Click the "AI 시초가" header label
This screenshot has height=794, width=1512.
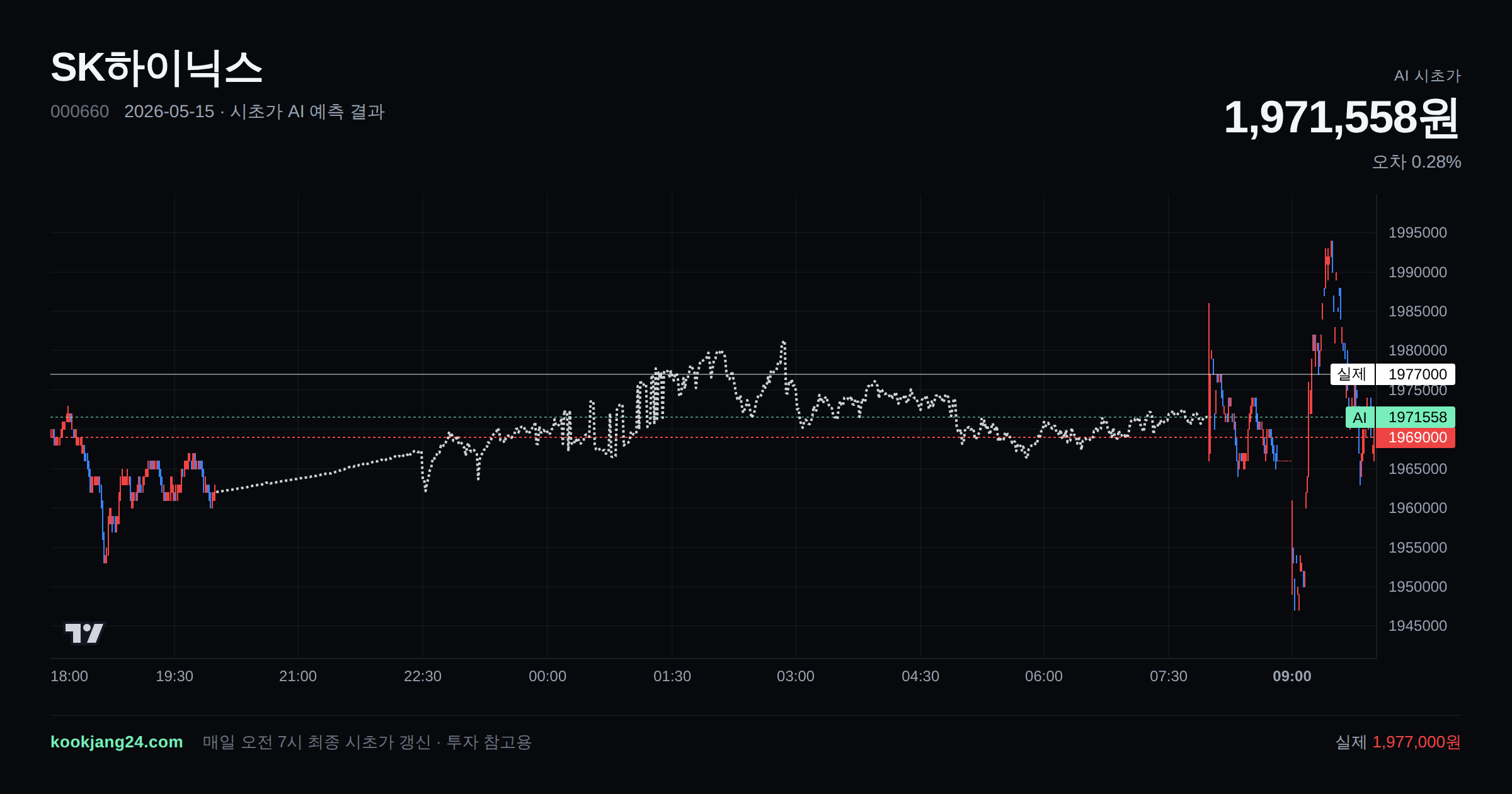1427,76
